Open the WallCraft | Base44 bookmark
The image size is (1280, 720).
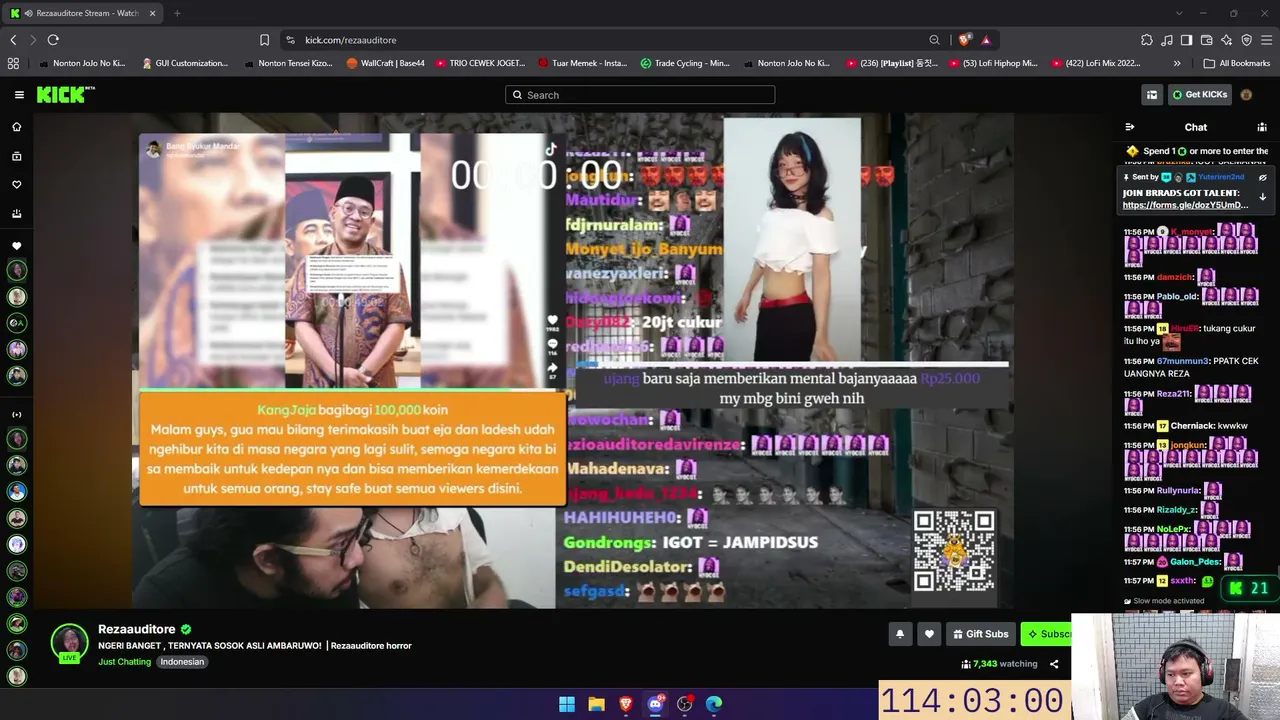(386, 63)
